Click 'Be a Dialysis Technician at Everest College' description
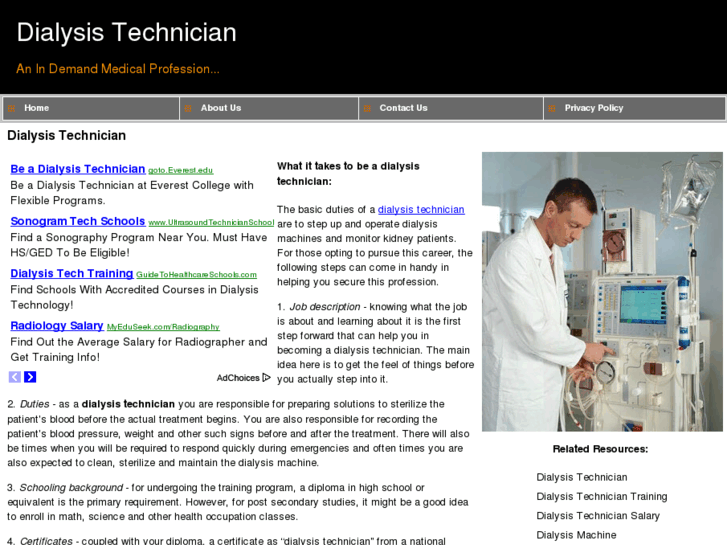 132,193
